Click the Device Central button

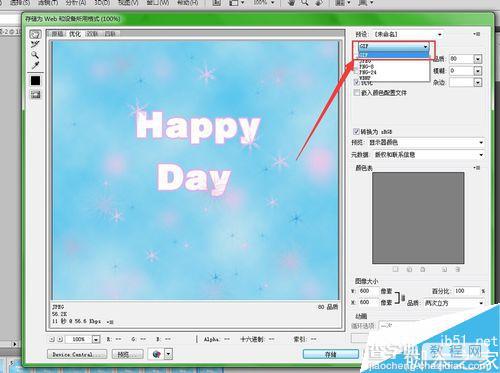pos(77,354)
